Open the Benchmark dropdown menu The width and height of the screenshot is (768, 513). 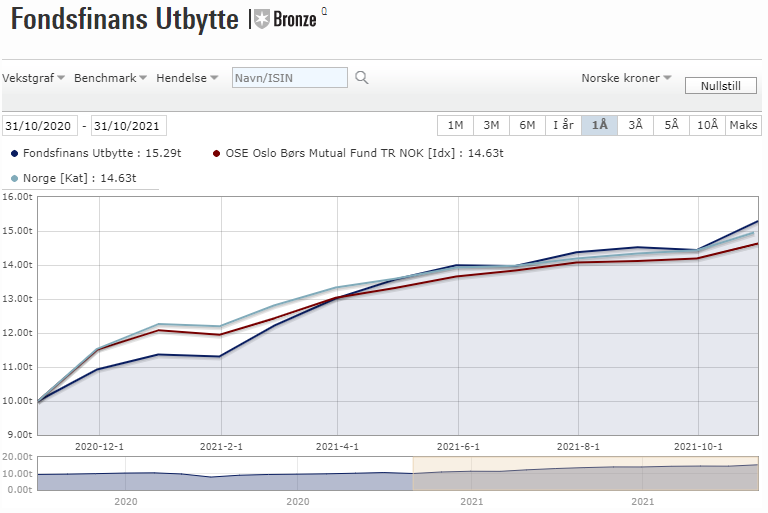(110, 78)
